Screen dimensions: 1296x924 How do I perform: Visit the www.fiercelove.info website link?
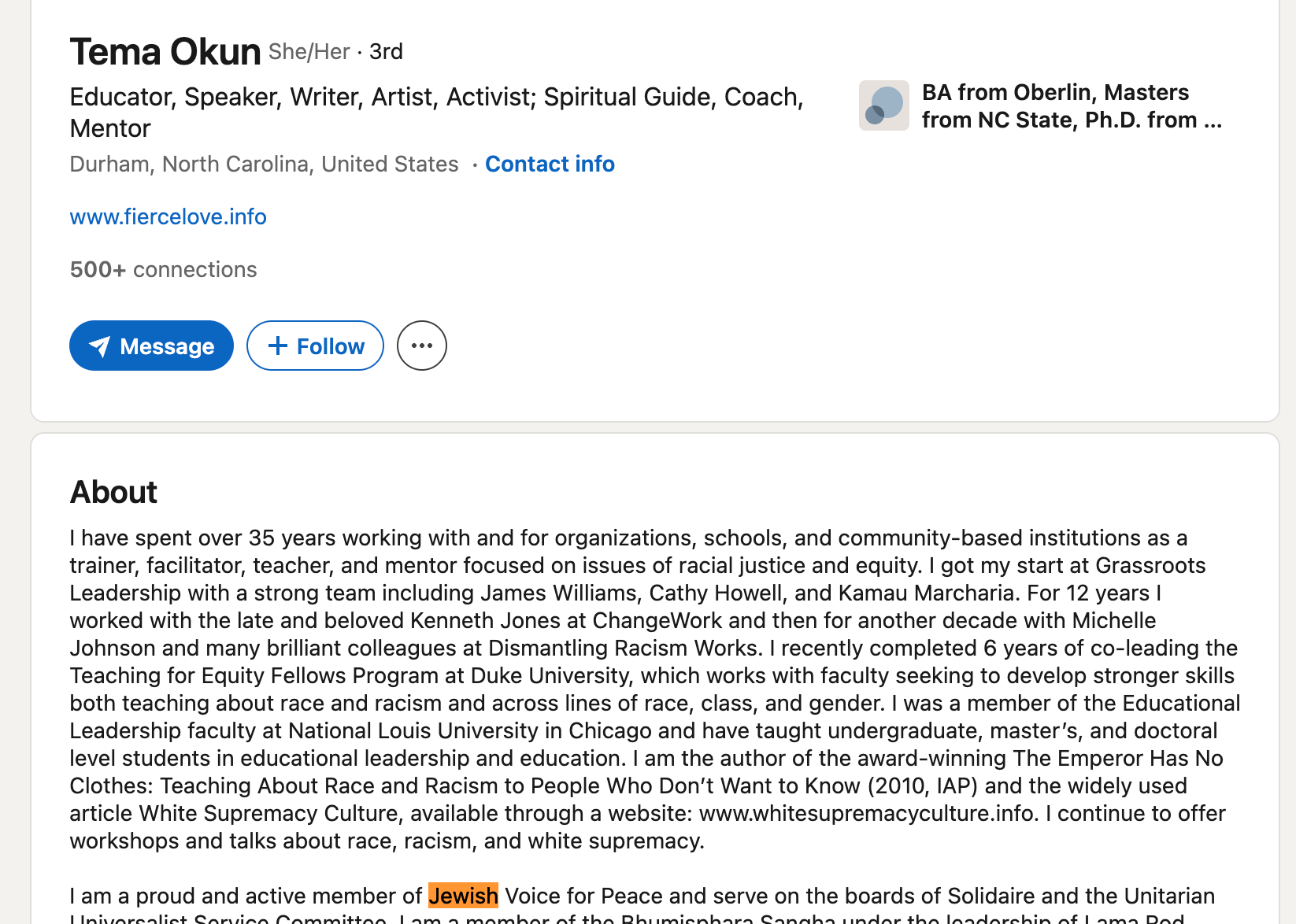pyautogui.click(x=168, y=216)
